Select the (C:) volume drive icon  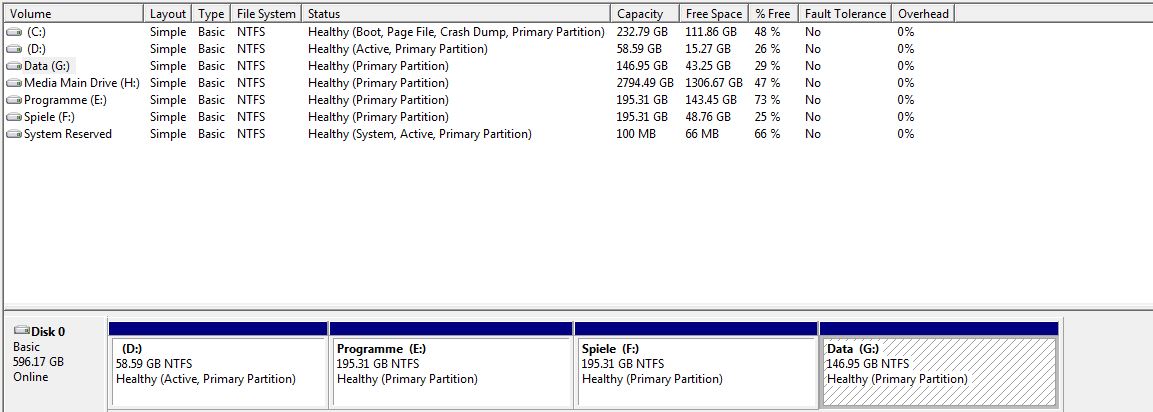coord(14,32)
